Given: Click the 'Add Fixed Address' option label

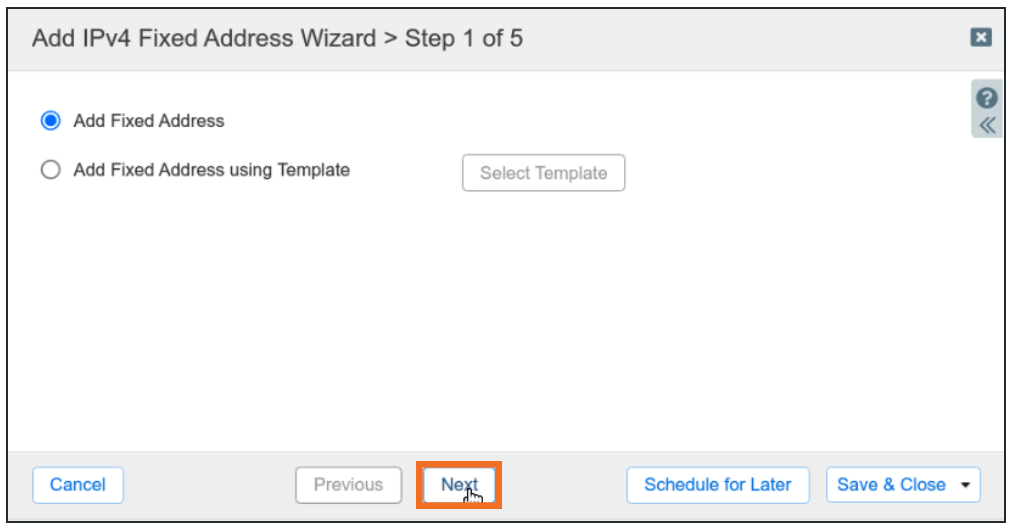Looking at the screenshot, I should pos(149,121).
